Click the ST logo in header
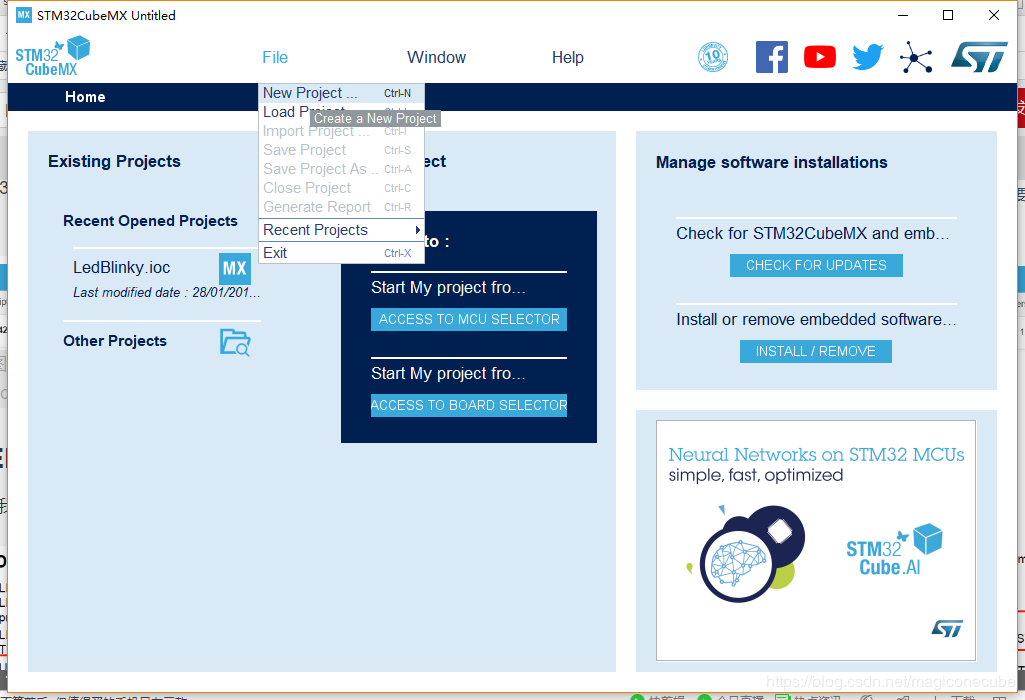Screen dimensions: 1025x700 pyautogui.click(x=979, y=57)
